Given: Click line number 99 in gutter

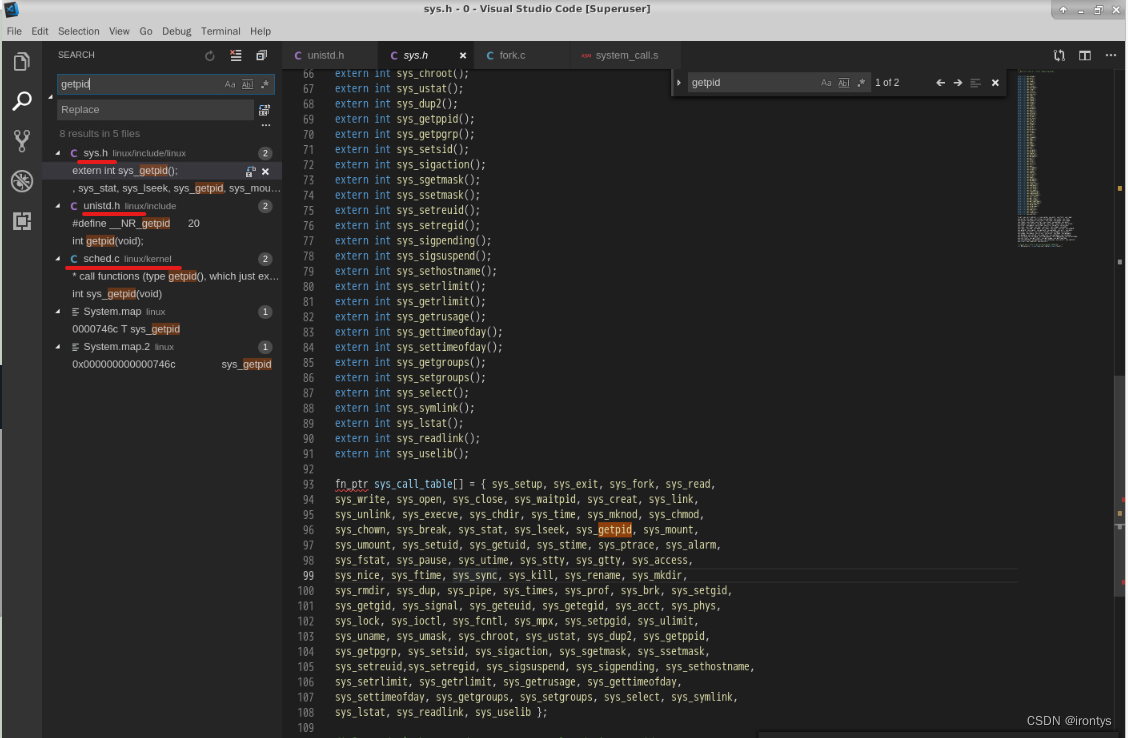Looking at the screenshot, I should (x=308, y=575).
